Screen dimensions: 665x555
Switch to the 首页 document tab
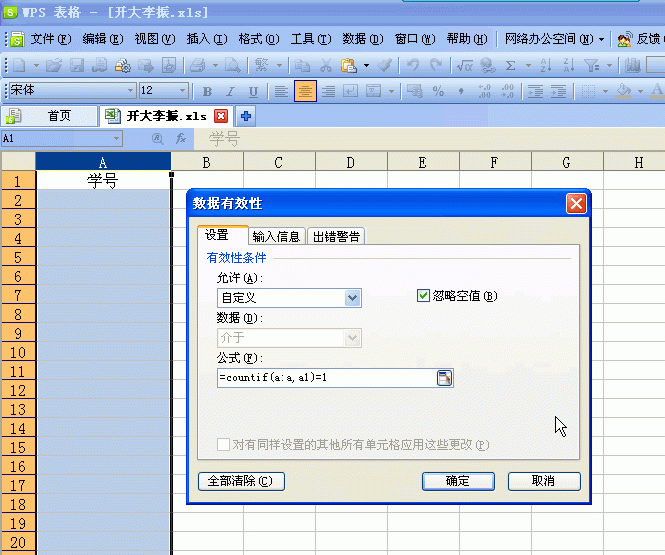click(50, 116)
